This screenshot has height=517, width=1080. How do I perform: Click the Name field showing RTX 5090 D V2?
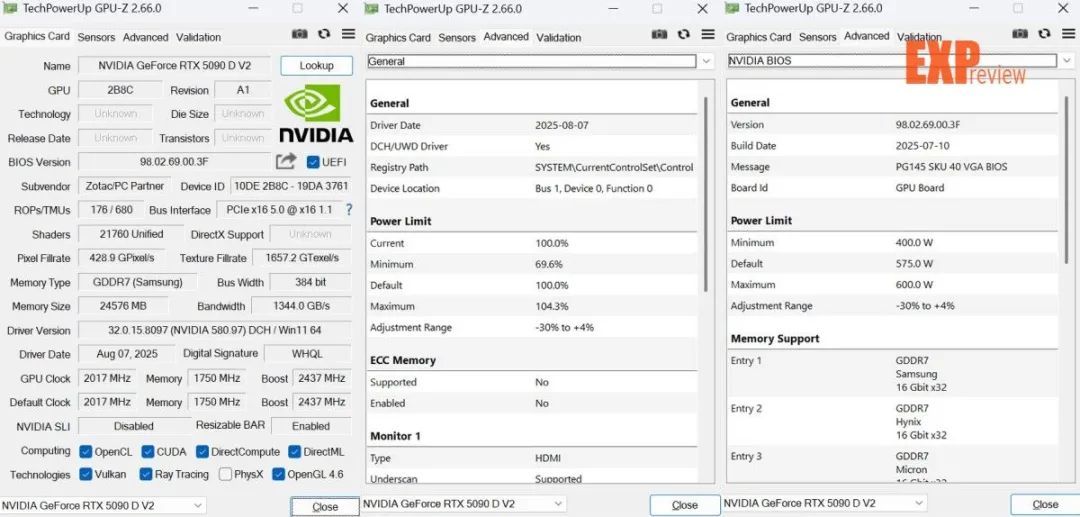pos(174,66)
